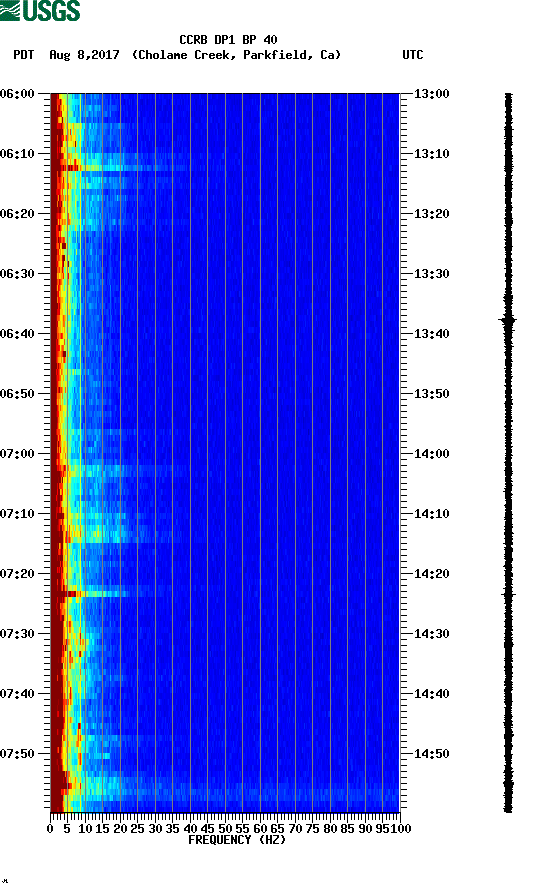Image resolution: width=552 pixels, height=892 pixels.
Task: Click the 06:50 PDT time label
Action: (17, 394)
